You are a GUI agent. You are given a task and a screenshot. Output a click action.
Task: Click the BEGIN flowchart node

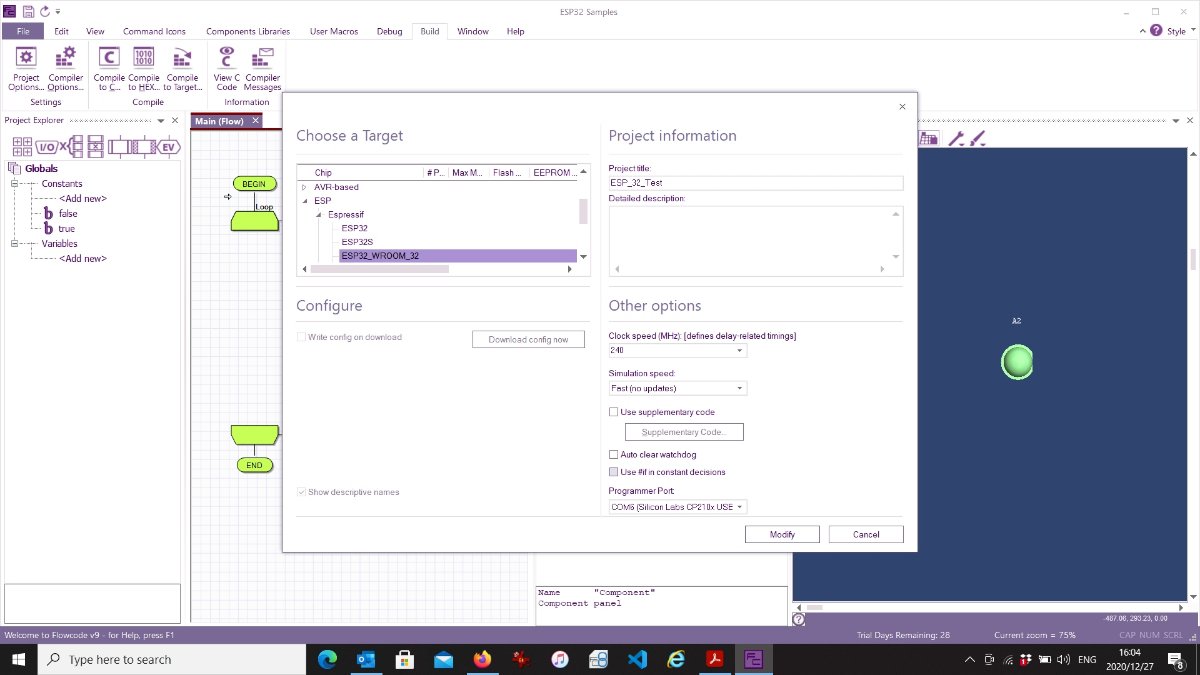(x=254, y=184)
